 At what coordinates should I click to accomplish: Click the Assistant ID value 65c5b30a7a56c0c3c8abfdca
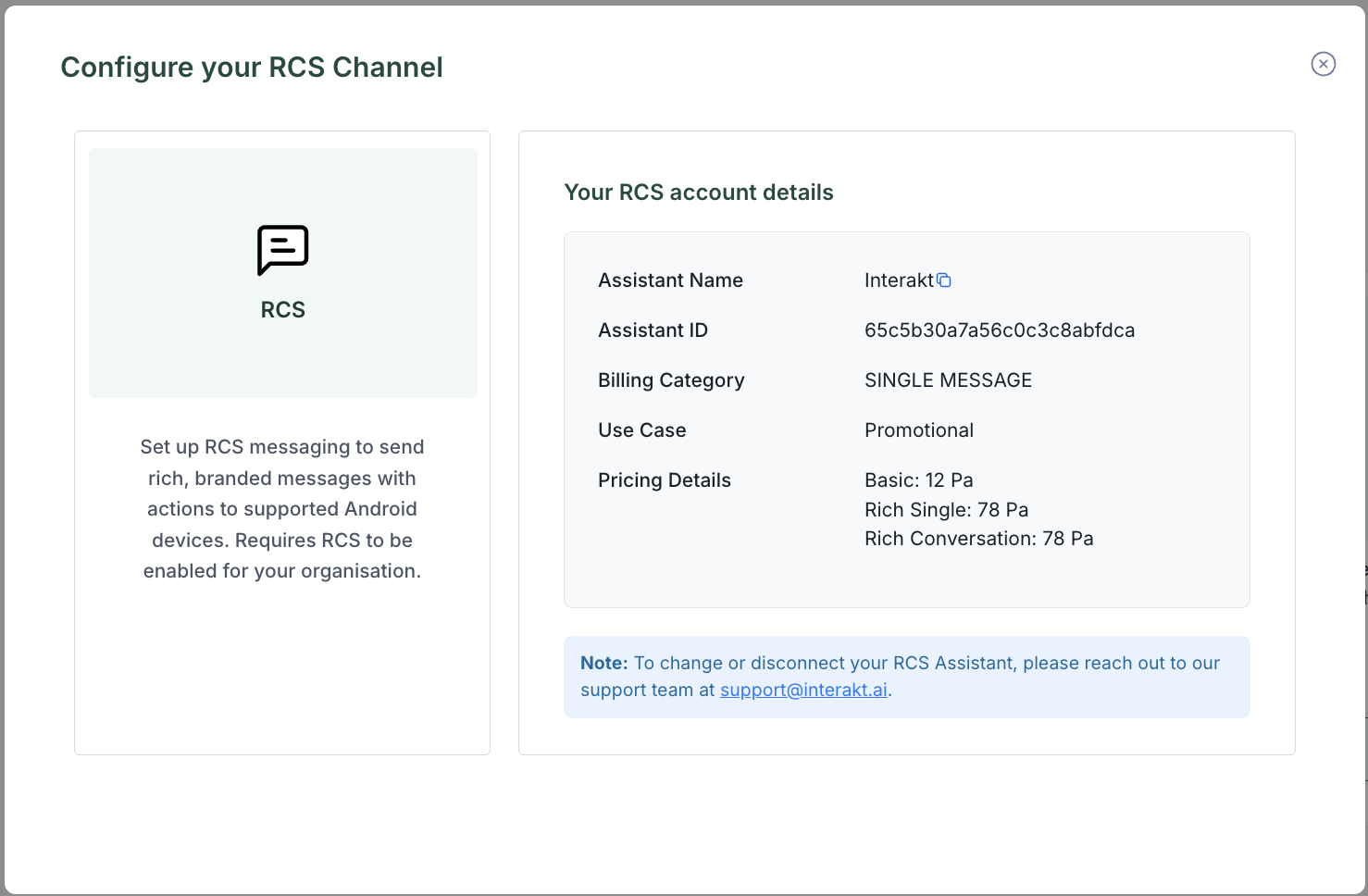(x=999, y=330)
